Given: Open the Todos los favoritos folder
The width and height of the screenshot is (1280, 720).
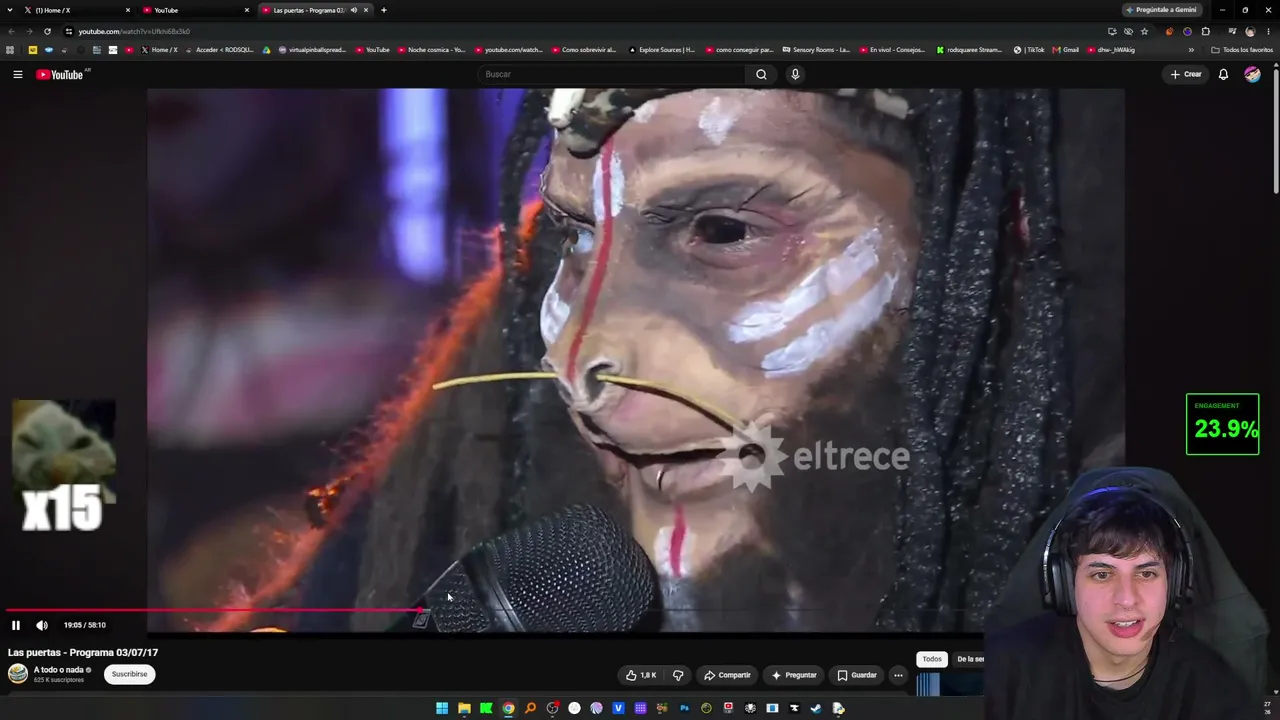Looking at the screenshot, I should 1242,49.
